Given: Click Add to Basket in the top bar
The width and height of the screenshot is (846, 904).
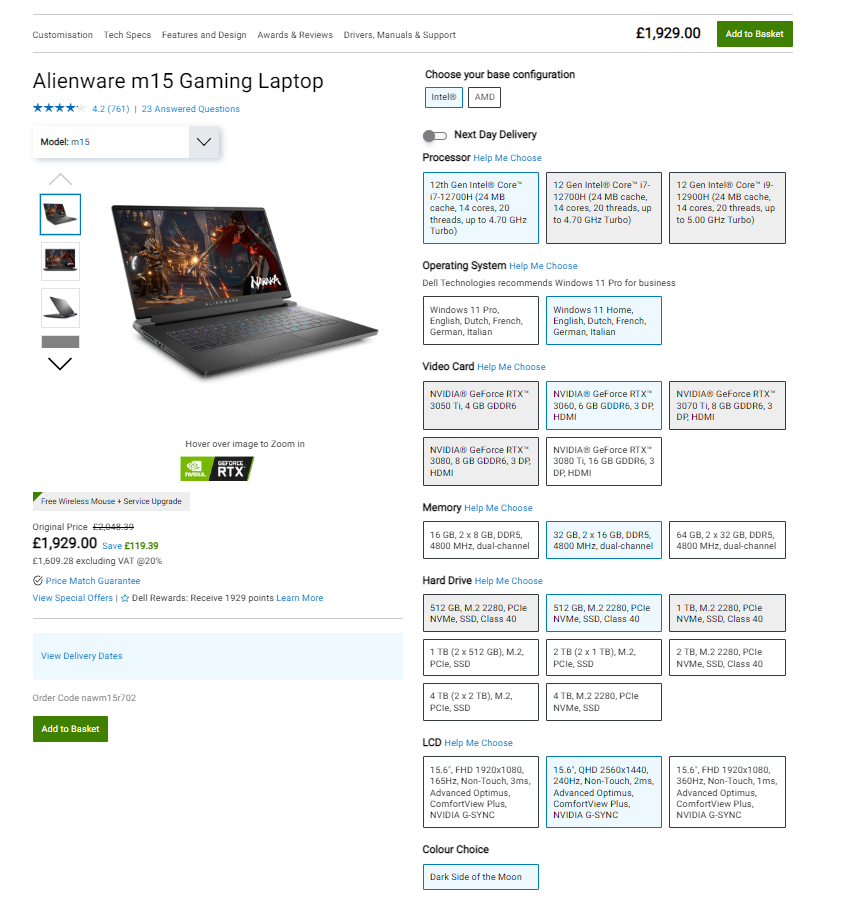Looking at the screenshot, I should [x=754, y=34].
